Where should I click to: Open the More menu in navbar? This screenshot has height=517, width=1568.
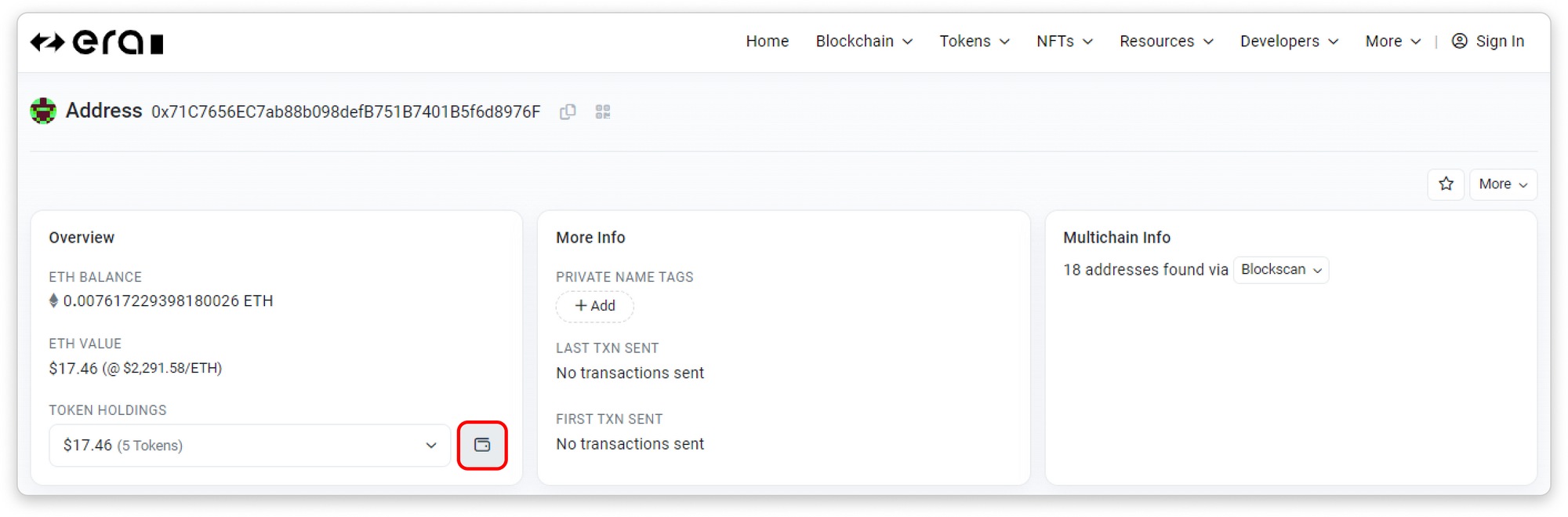1392,42
